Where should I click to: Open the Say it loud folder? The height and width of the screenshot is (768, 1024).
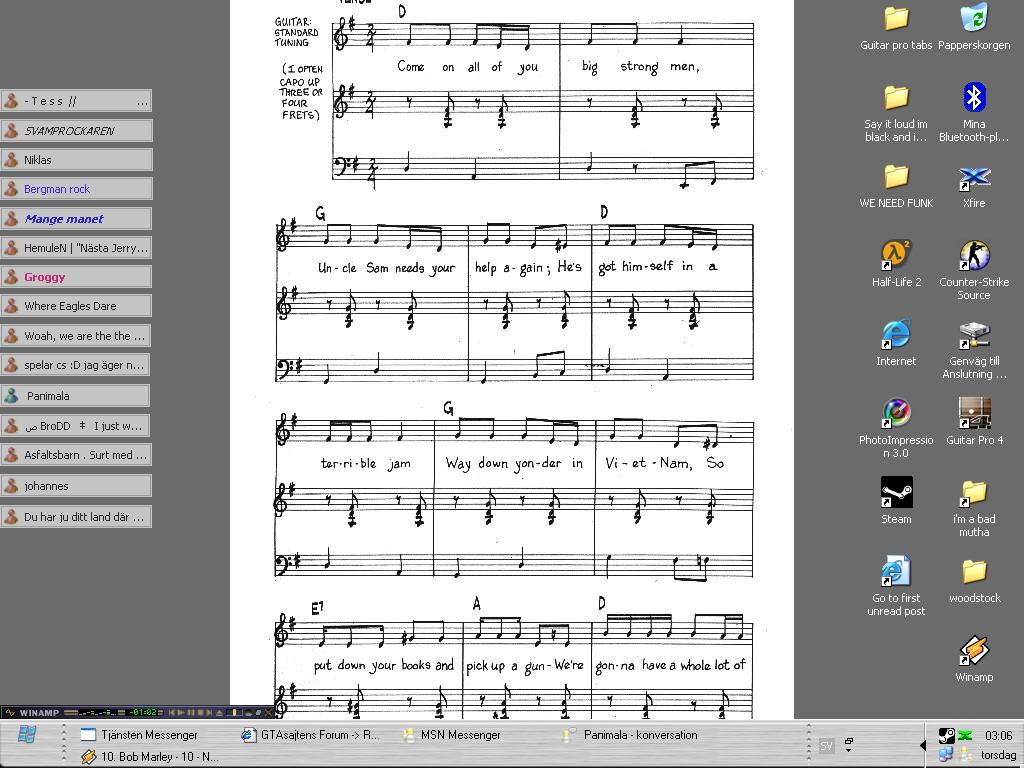[896, 114]
